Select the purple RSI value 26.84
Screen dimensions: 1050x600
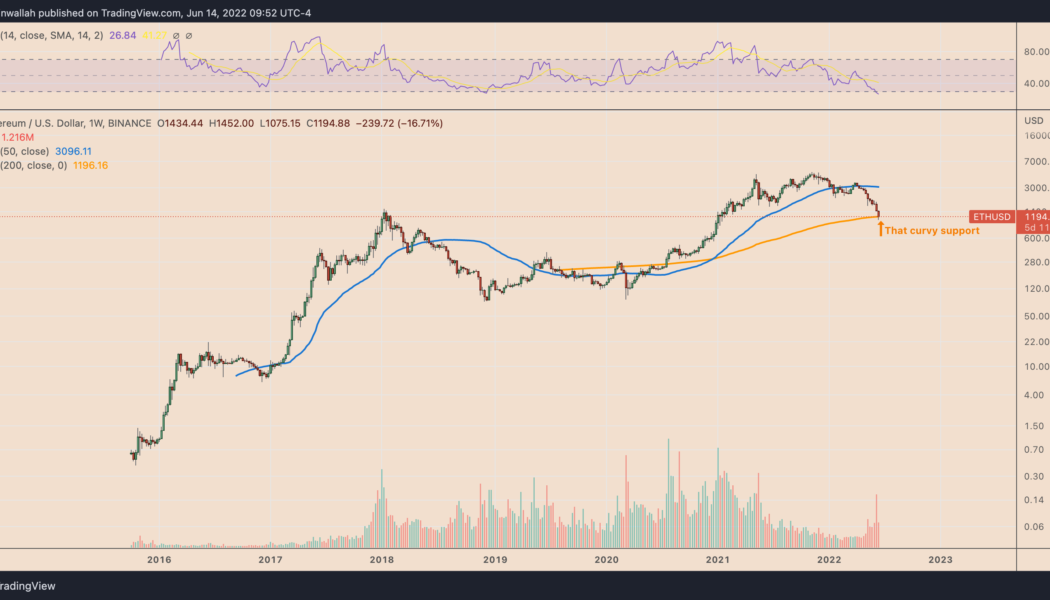tap(123, 35)
